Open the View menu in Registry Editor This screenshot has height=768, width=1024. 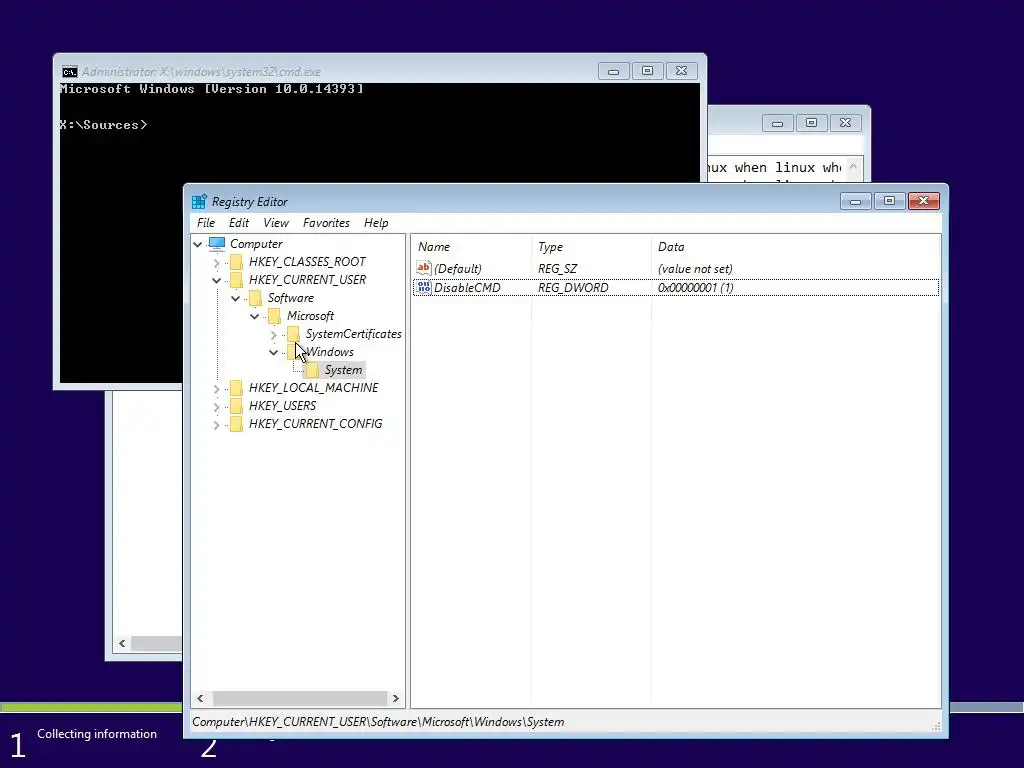click(x=276, y=223)
